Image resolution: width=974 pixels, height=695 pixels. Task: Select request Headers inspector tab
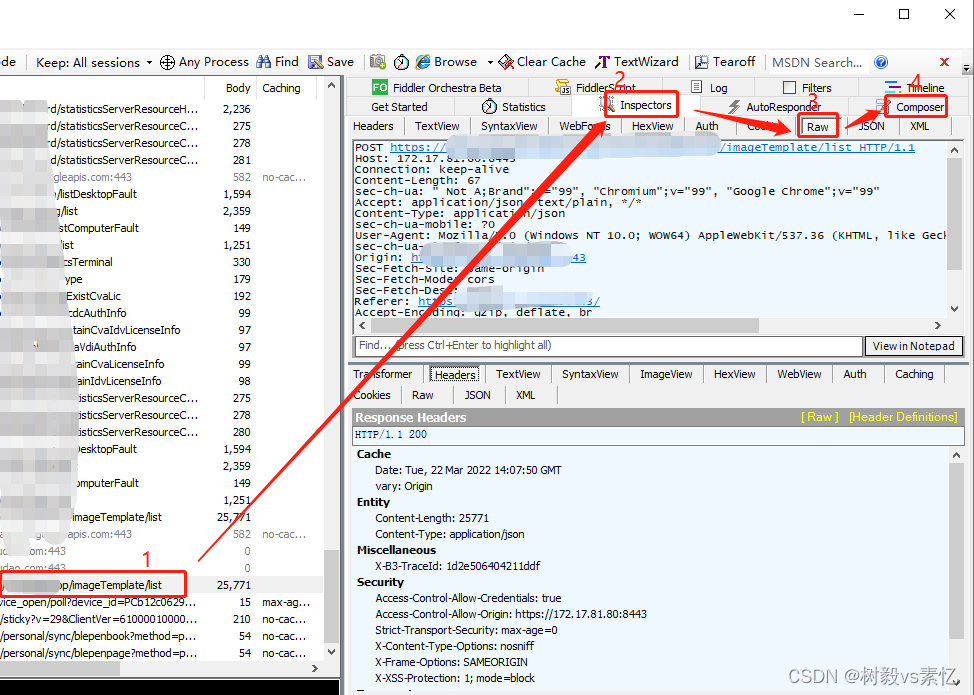tap(373, 126)
